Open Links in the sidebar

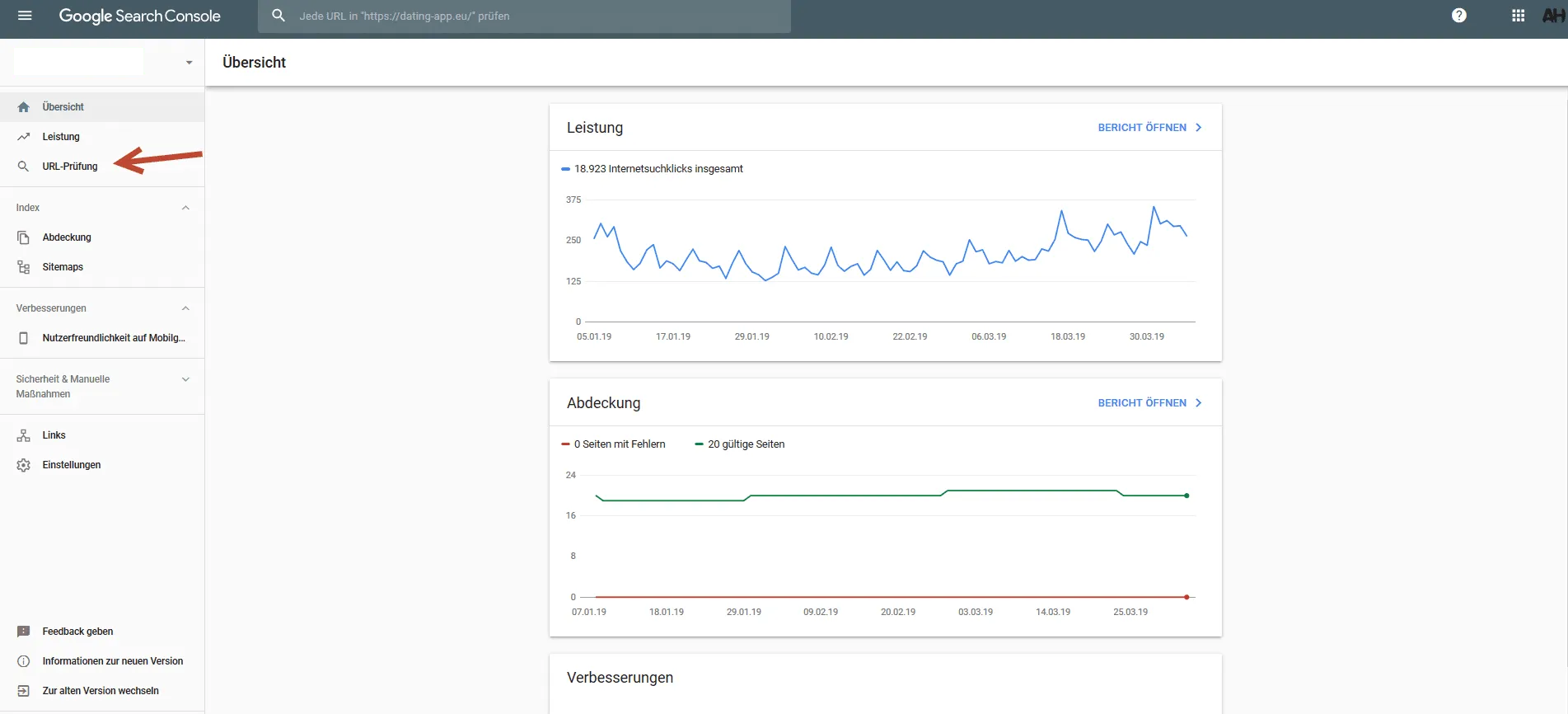tap(102, 435)
